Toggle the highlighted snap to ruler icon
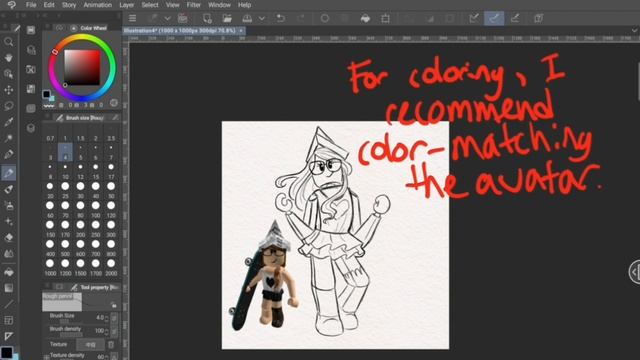Screen dimensions: 640x360 (494, 18)
